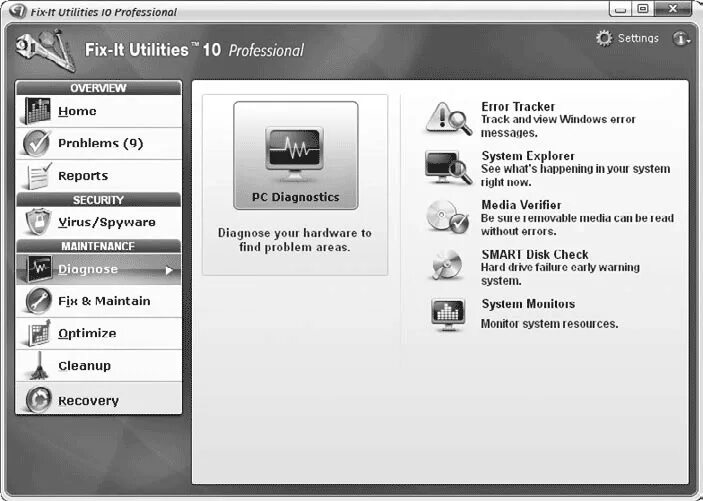Viewport: 703px width, 501px height.
Task: Select the Cleanup menu item
Action: pyautogui.click(x=99, y=366)
